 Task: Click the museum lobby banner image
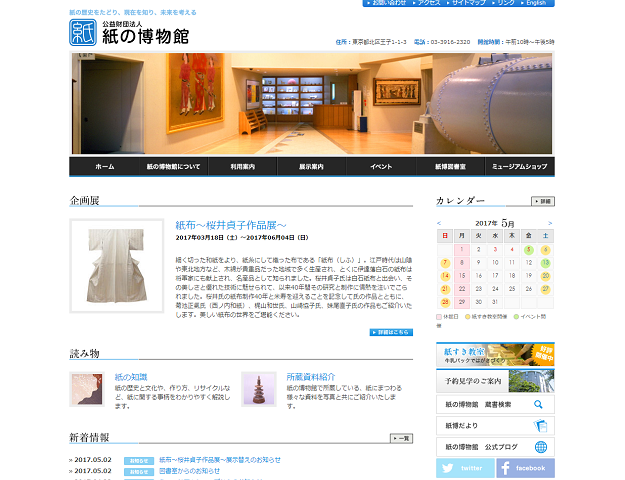tap(312, 103)
